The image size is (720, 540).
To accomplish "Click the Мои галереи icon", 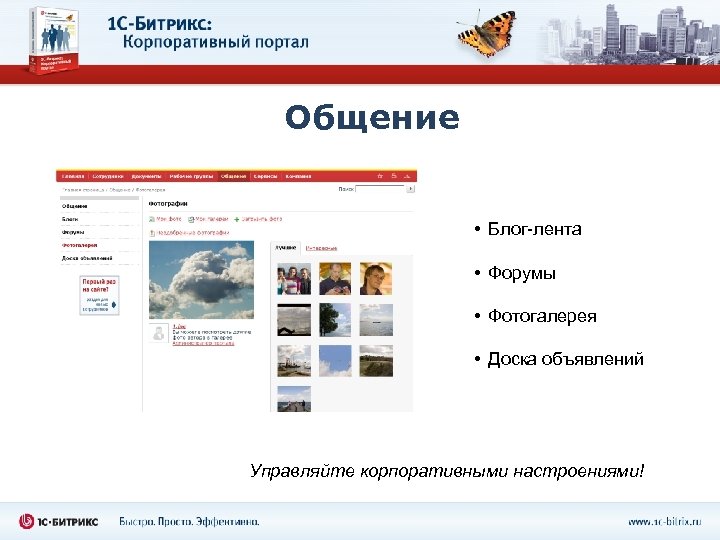I will pyautogui.click(x=191, y=219).
